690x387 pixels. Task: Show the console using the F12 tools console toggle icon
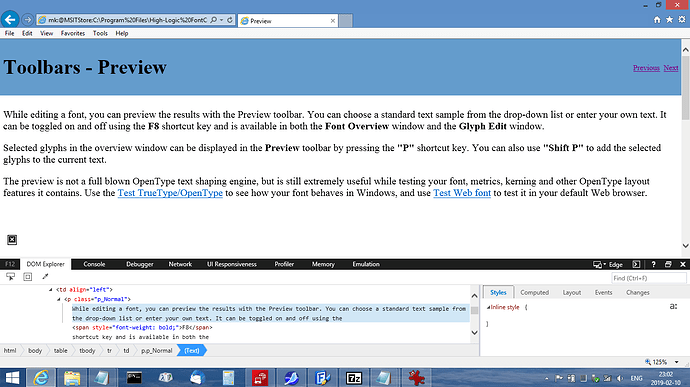pos(636,264)
